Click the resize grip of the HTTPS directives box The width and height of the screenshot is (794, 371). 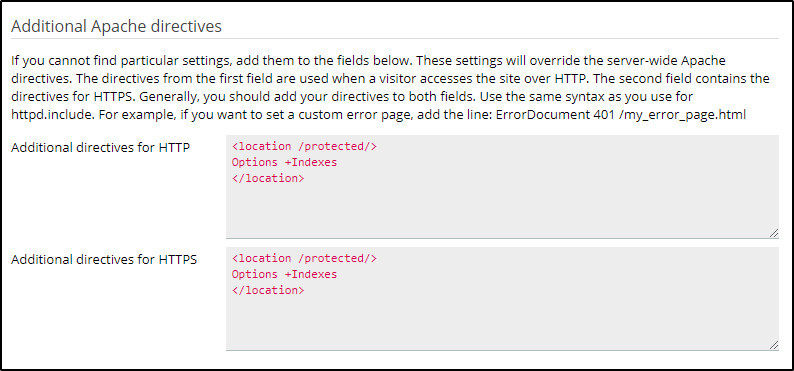point(774,345)
